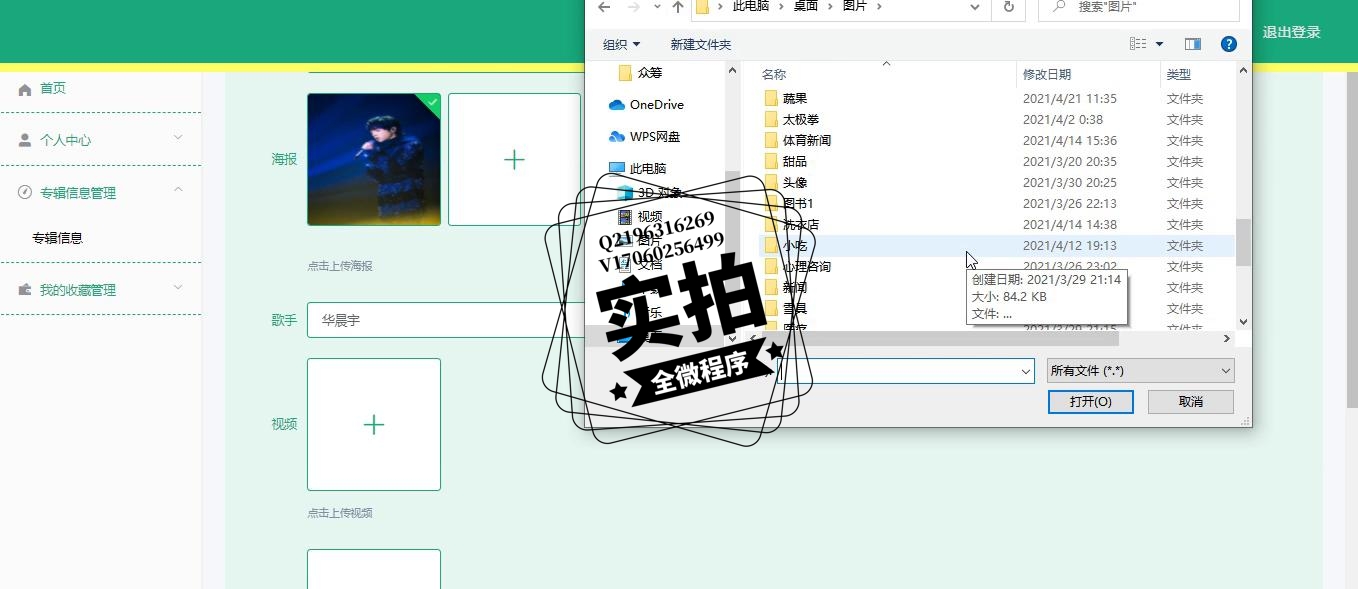Expand the file name dropdown
Viewport: 1358px width, 589px height.
click(x=1025, y=371)
